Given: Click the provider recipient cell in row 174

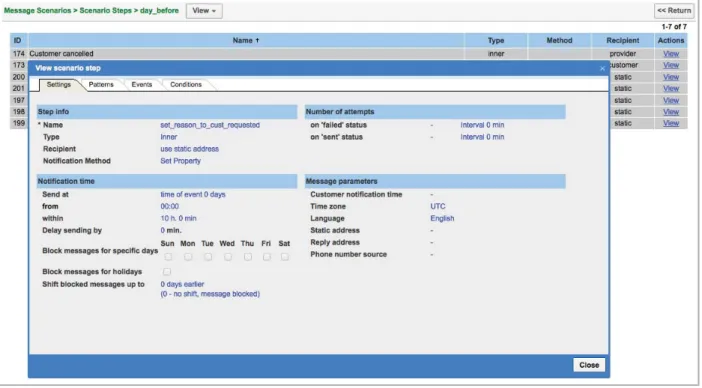Looking at the screenshot, I should point(623,54).
